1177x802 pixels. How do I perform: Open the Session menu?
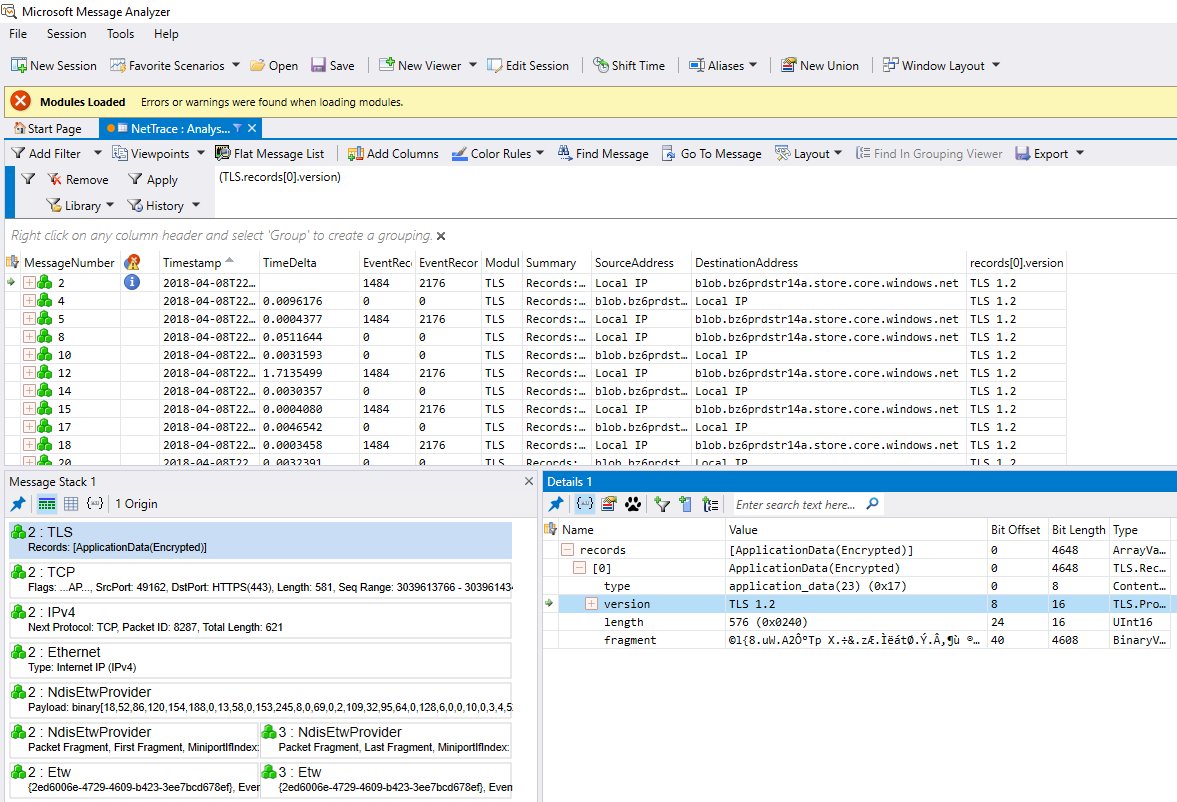click(66, 34)
